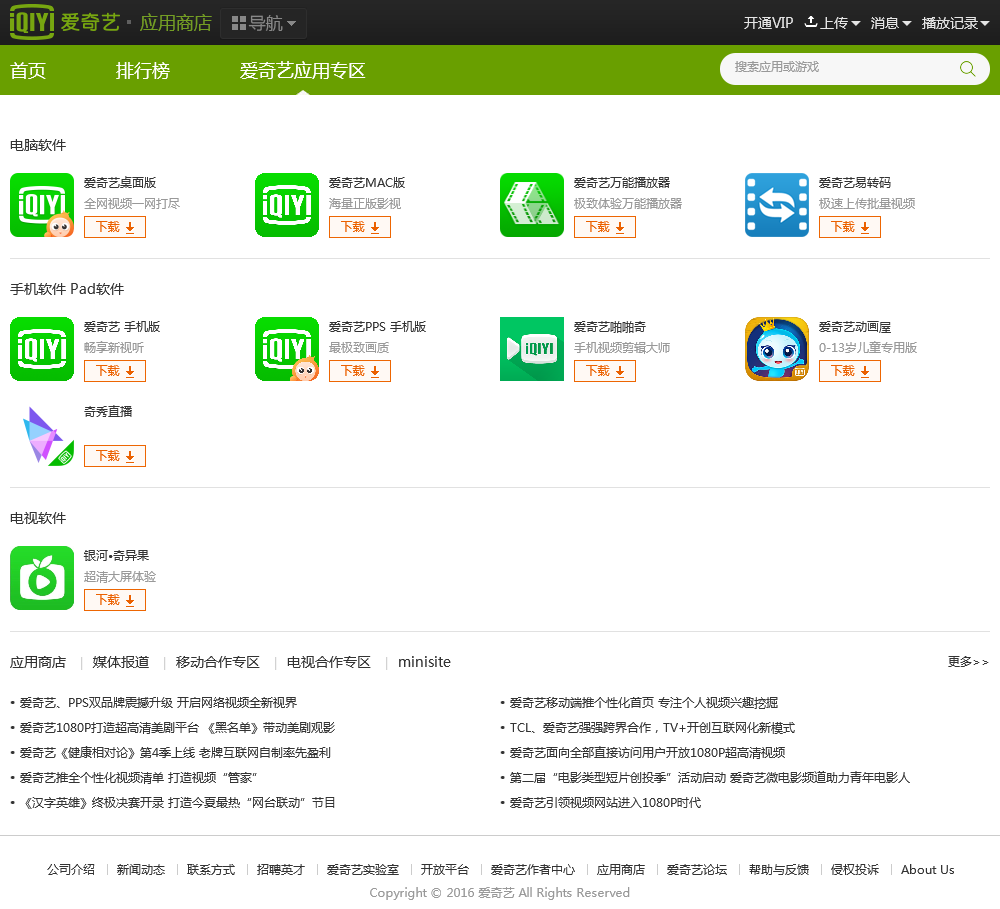The height and width of the screenshot is (909, 1000).
Task: Click 开通VIP link
Action: click(x=768, y=23)
